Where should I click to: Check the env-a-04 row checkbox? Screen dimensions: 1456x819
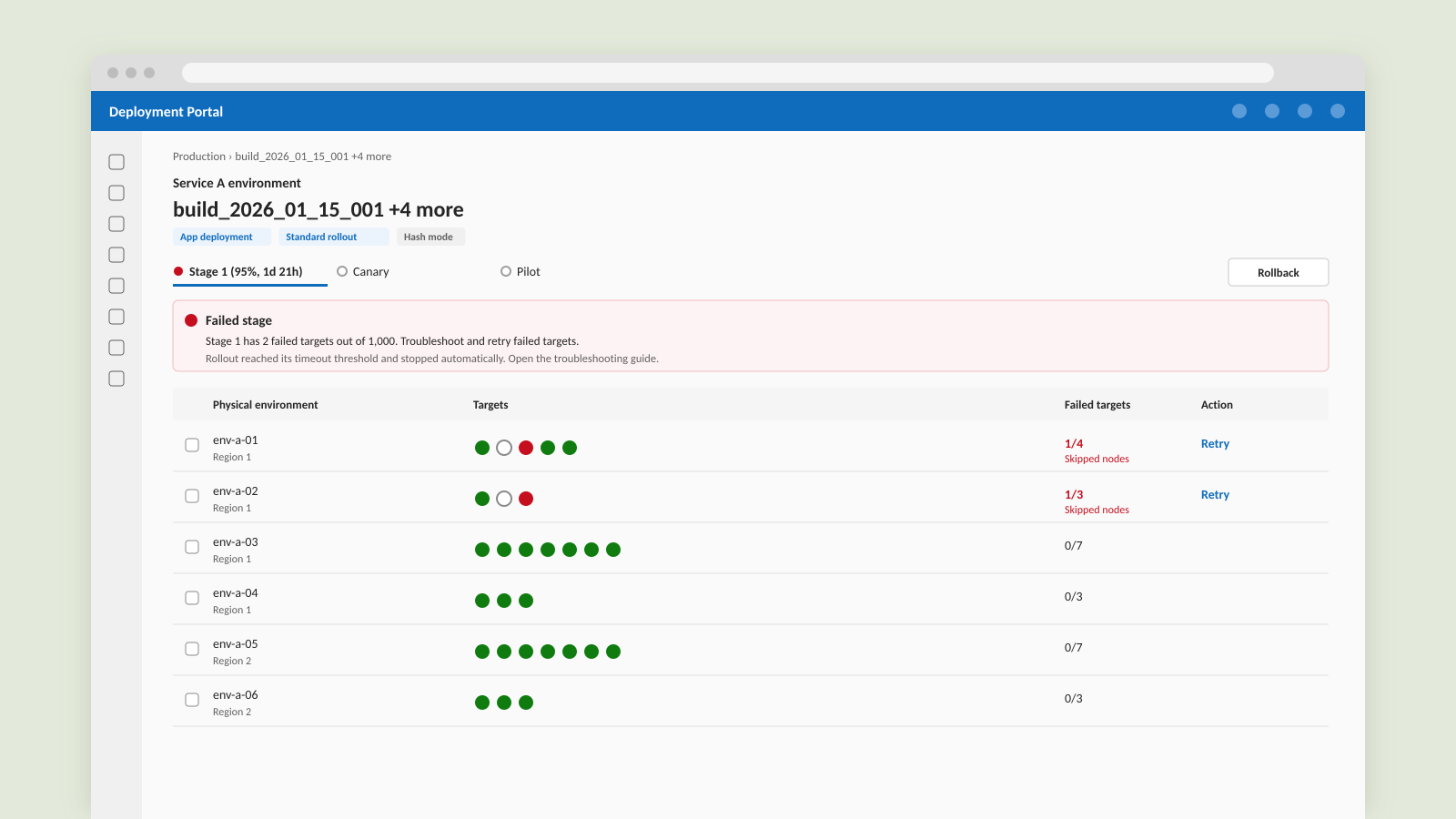[192, 598]
